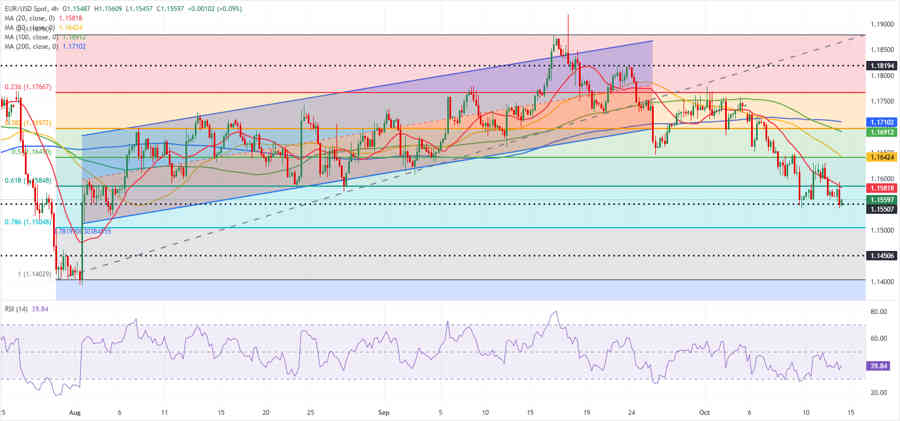
Task: Click the red 1.15818 price tag
Action: [x=881, y=187]
